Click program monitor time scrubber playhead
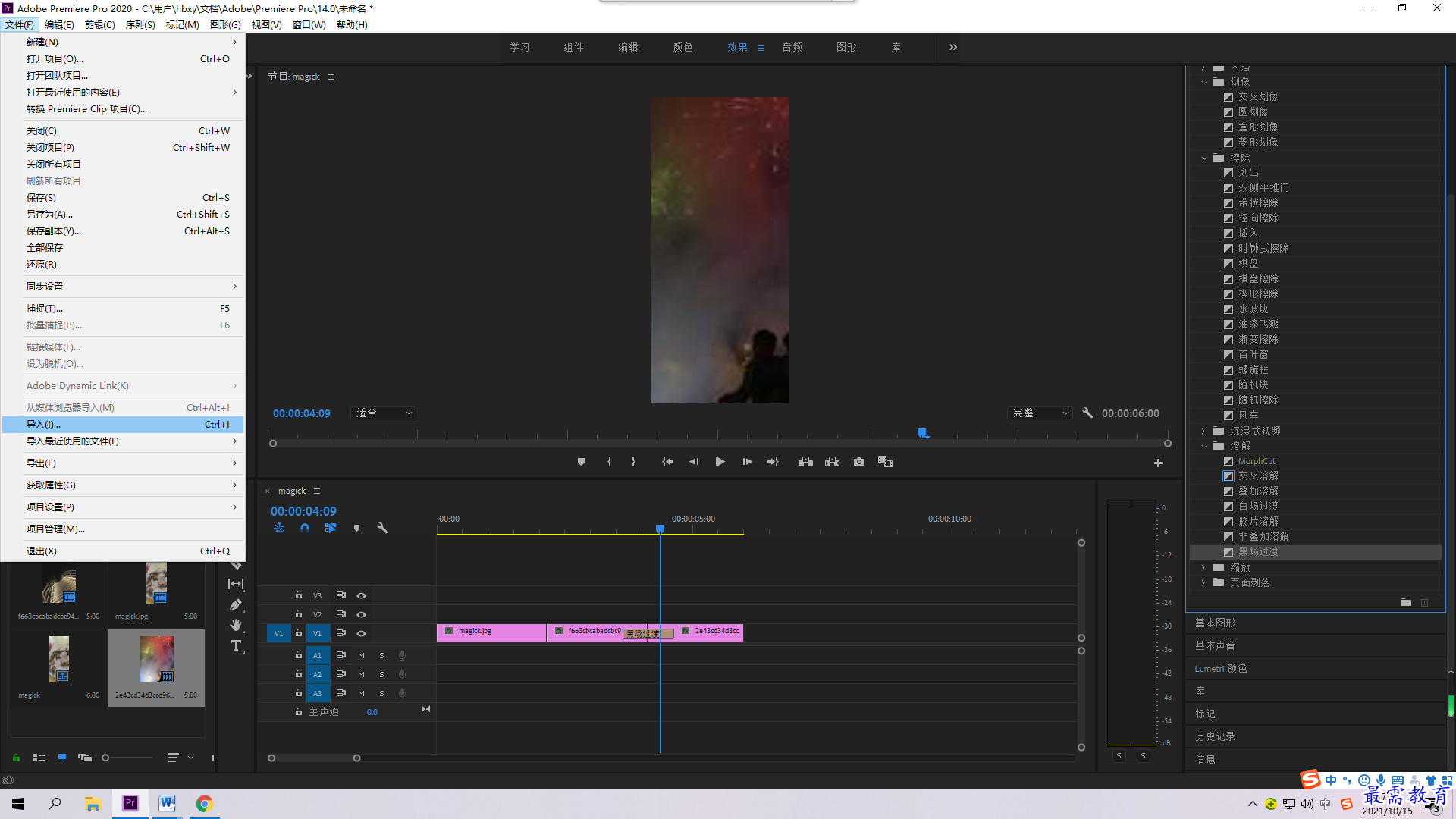The image size is (1456, 819). 922,433
